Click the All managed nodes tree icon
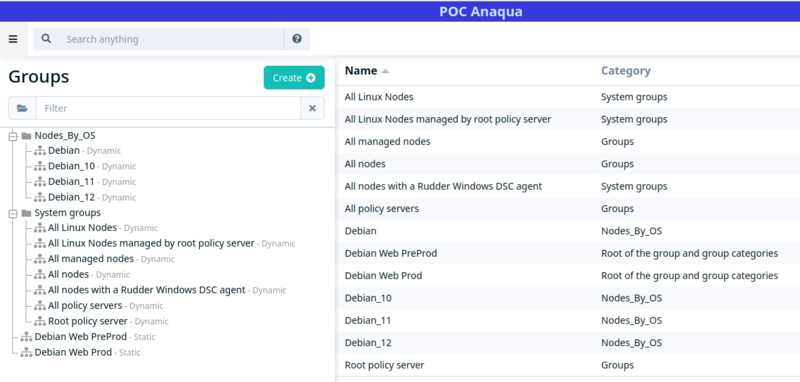This screenshot has height=382, width=800. tap(40, 259)
